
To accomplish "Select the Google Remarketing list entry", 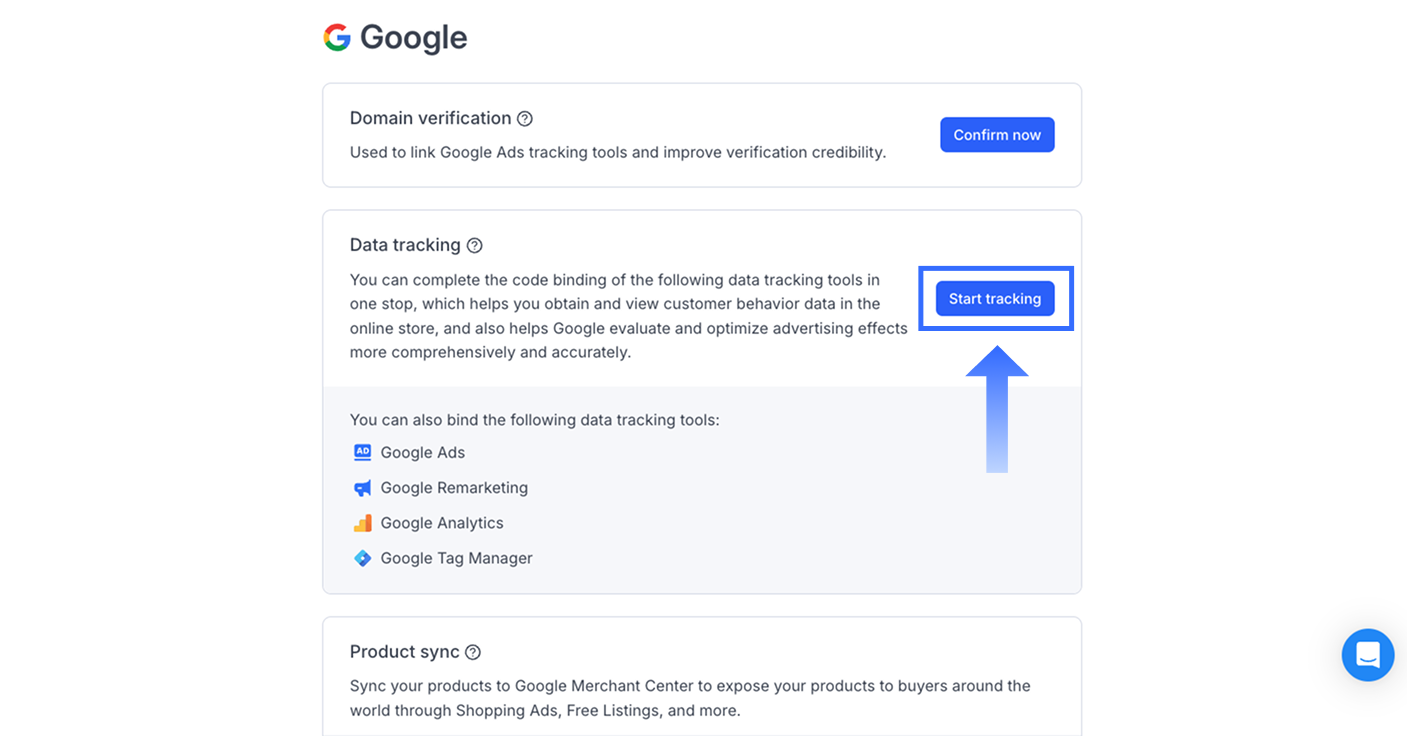I will [x=454, y=488].
